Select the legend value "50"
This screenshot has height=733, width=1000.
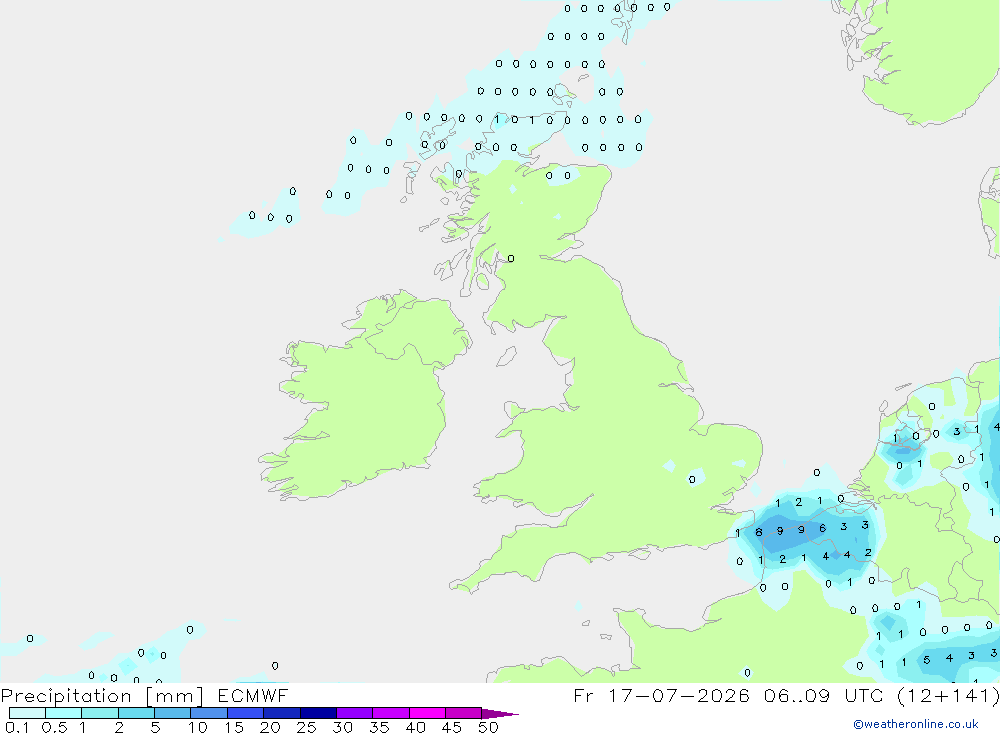(x=489, y=727)
